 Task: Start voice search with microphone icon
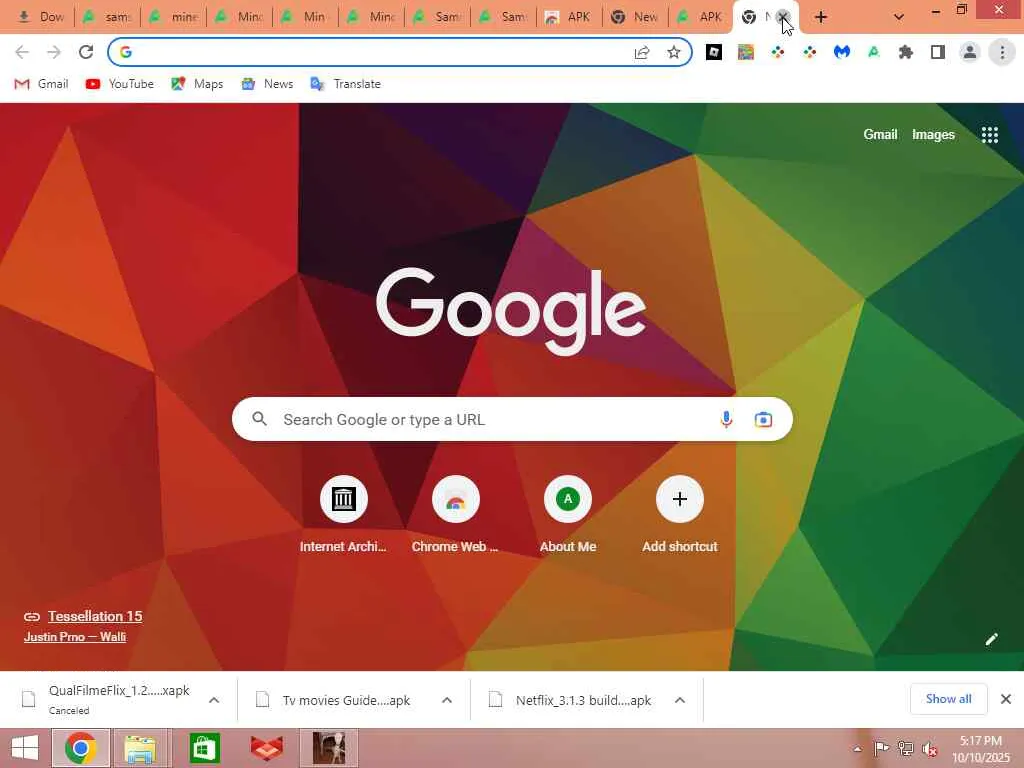coord(726,419)
